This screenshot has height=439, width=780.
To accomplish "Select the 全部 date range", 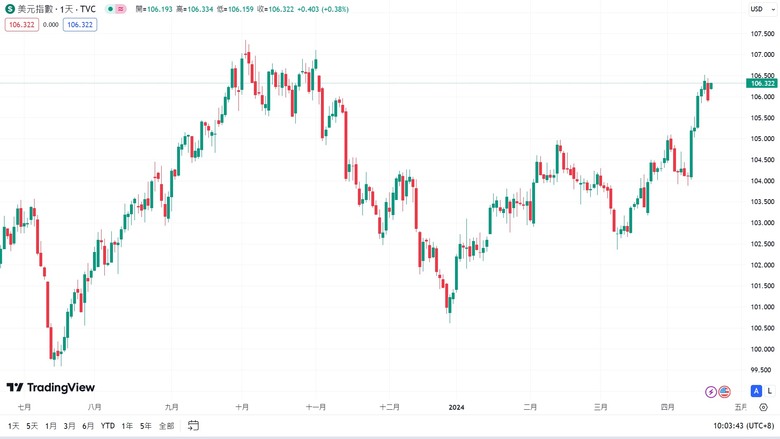I will click(x=167, y=426).
